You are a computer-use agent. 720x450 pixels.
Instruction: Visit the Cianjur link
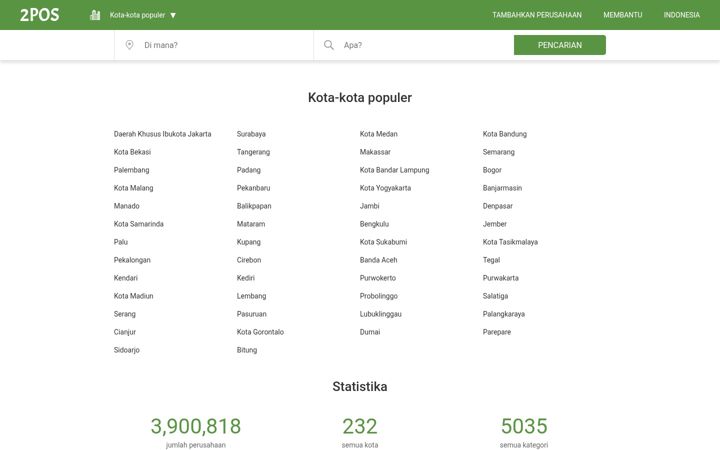(125, 332)
